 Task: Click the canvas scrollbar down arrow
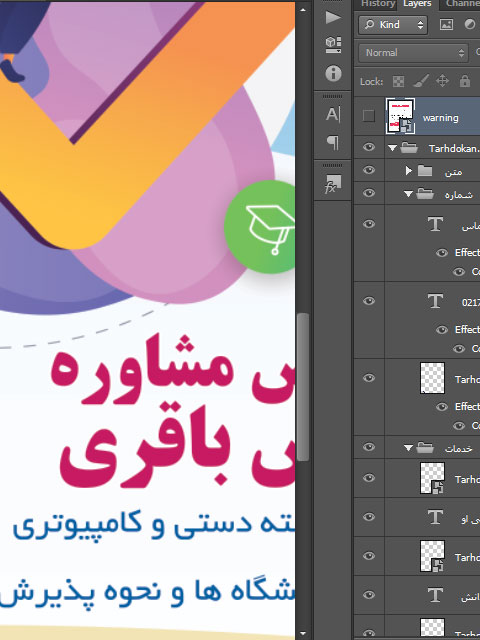point(302,634)
